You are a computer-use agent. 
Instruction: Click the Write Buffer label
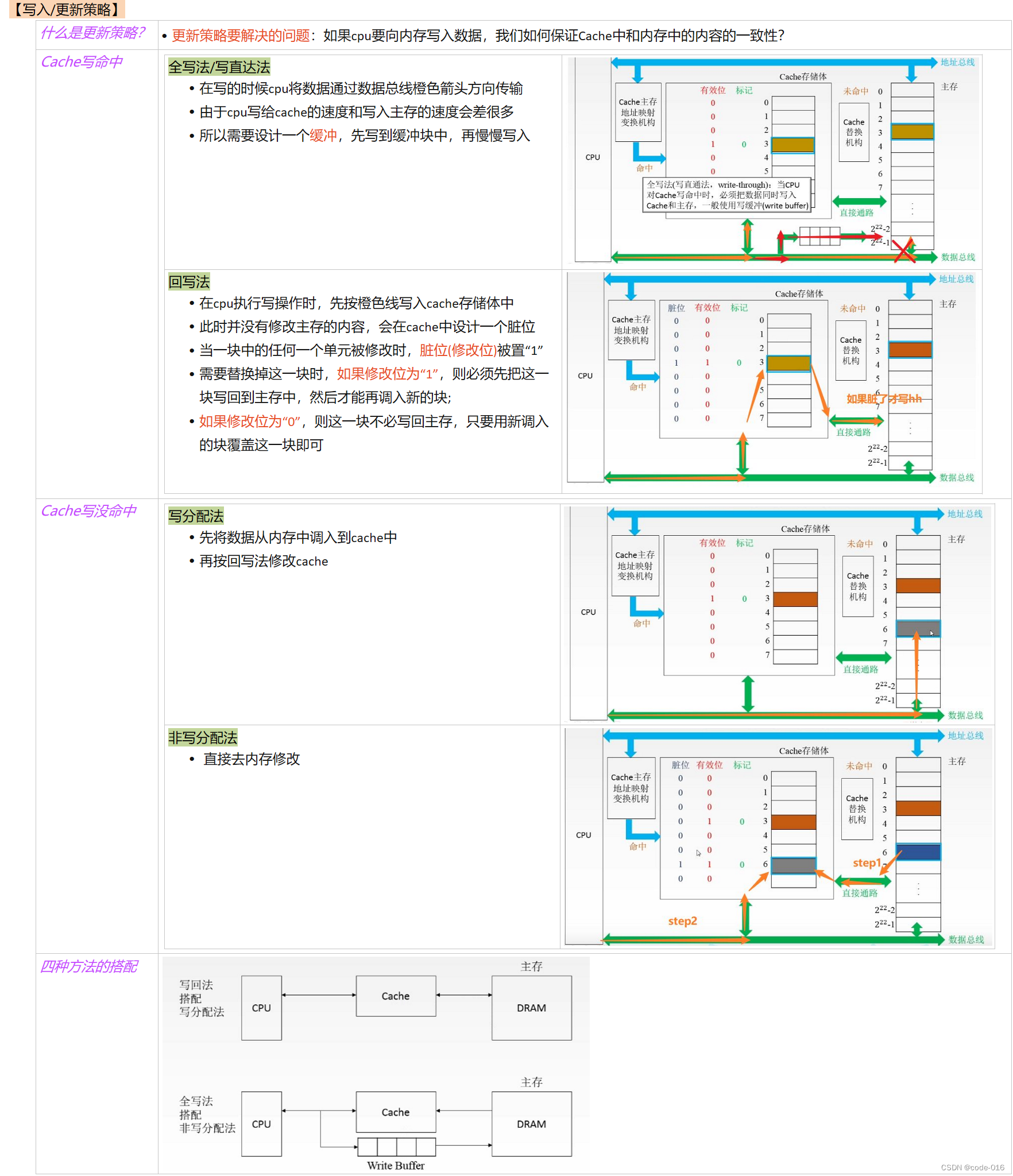(396, 1165)
